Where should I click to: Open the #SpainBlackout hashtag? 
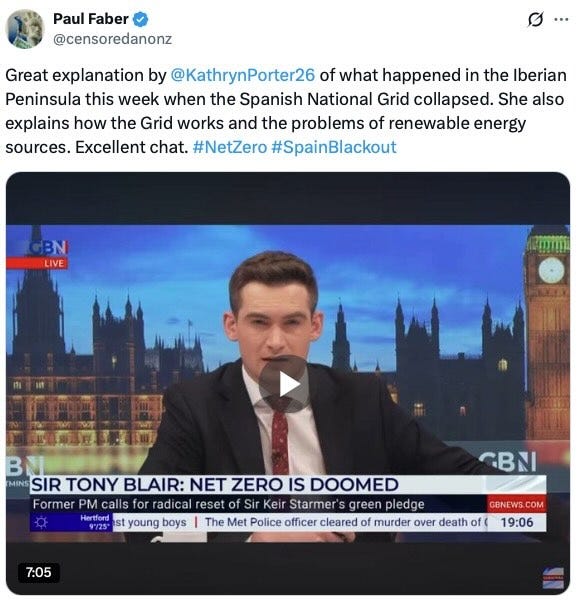click(x=334, y=147)
